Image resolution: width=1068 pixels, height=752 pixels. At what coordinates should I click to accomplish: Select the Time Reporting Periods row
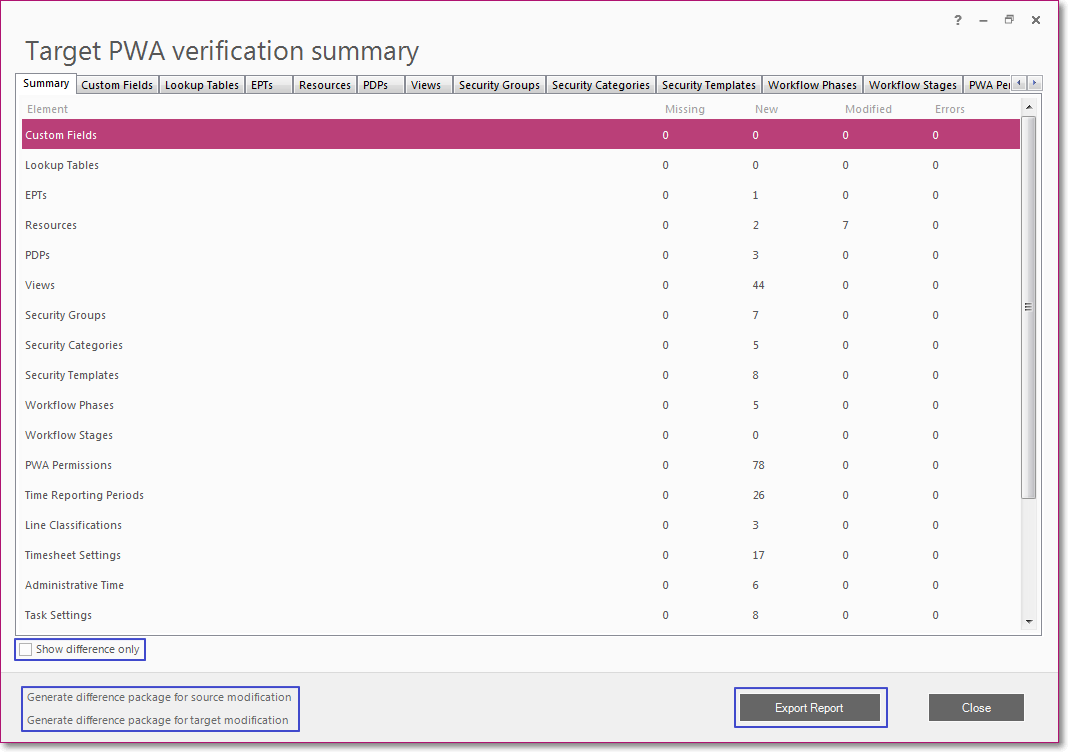521,495
